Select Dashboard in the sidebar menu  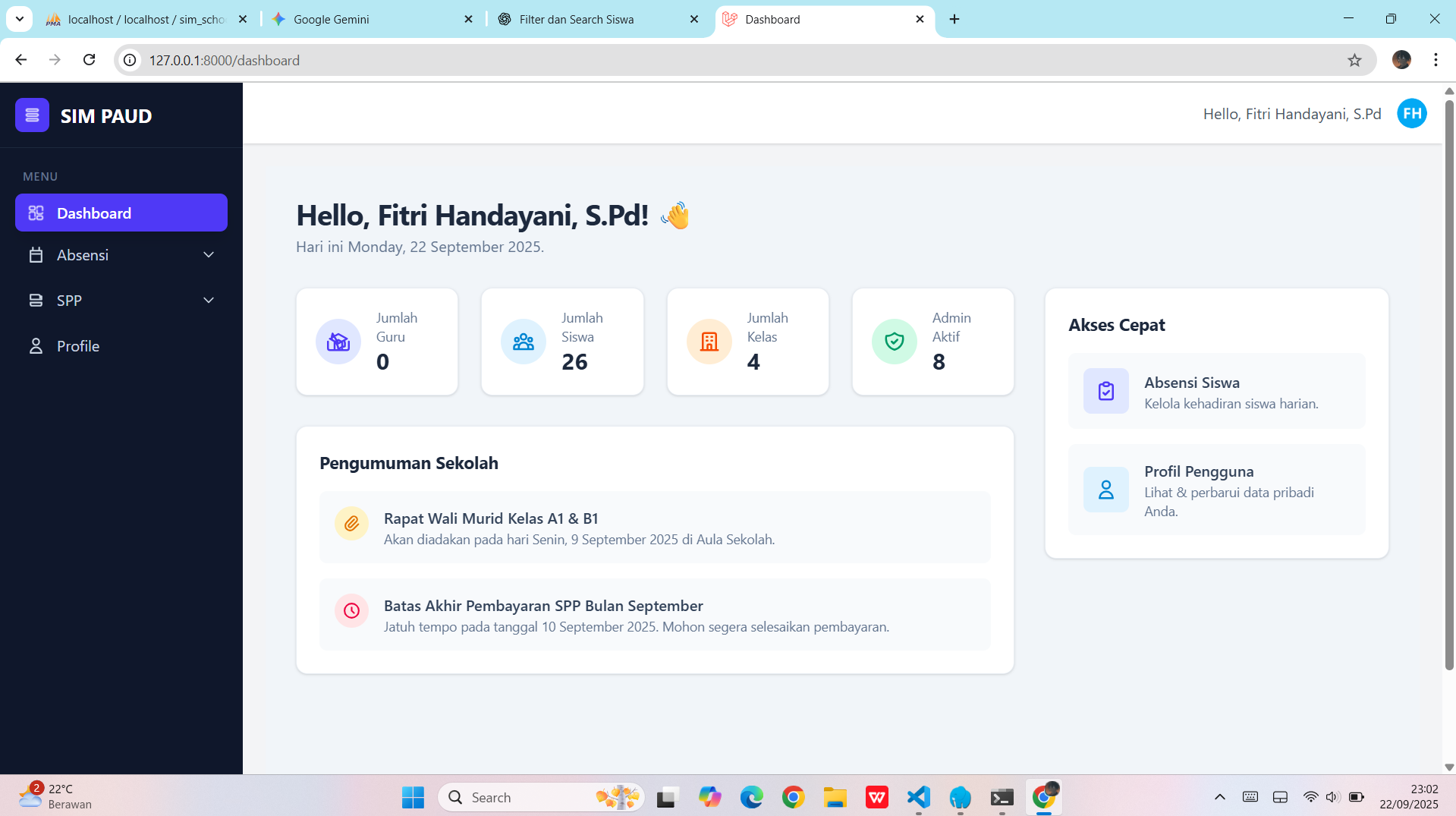tap(121, 213)
